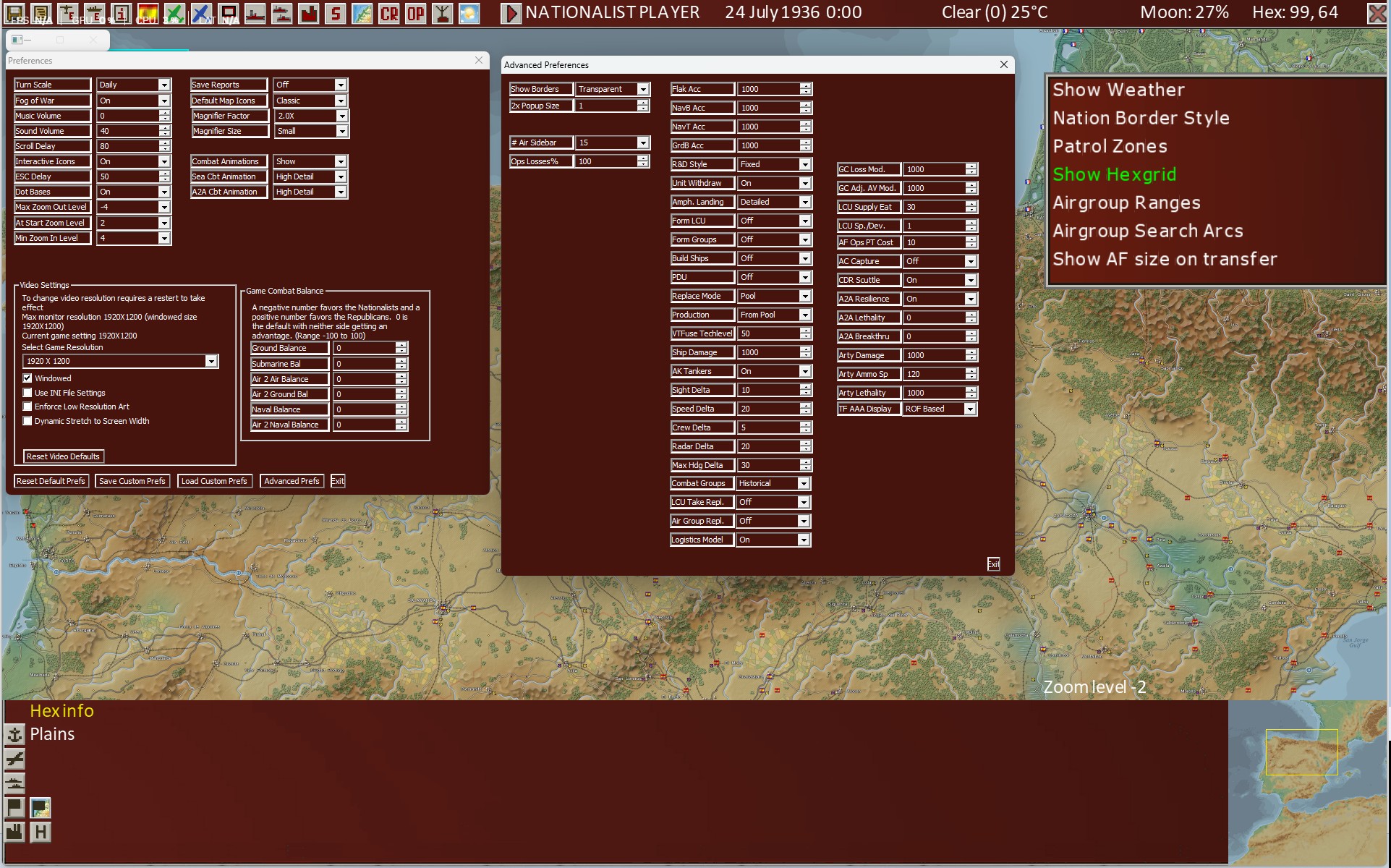Open Advanced Prefs from the Preferences dialog
The height and width of the screenshot is (868, 1391).
[x=292, y=481]
